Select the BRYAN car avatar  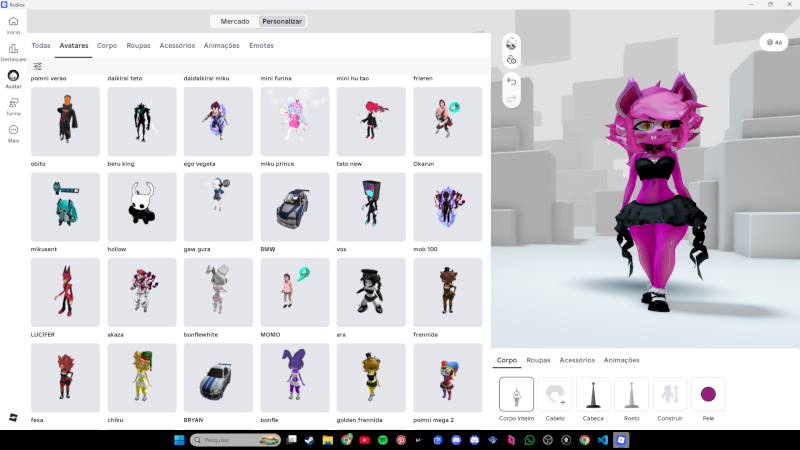pos(218,378)
